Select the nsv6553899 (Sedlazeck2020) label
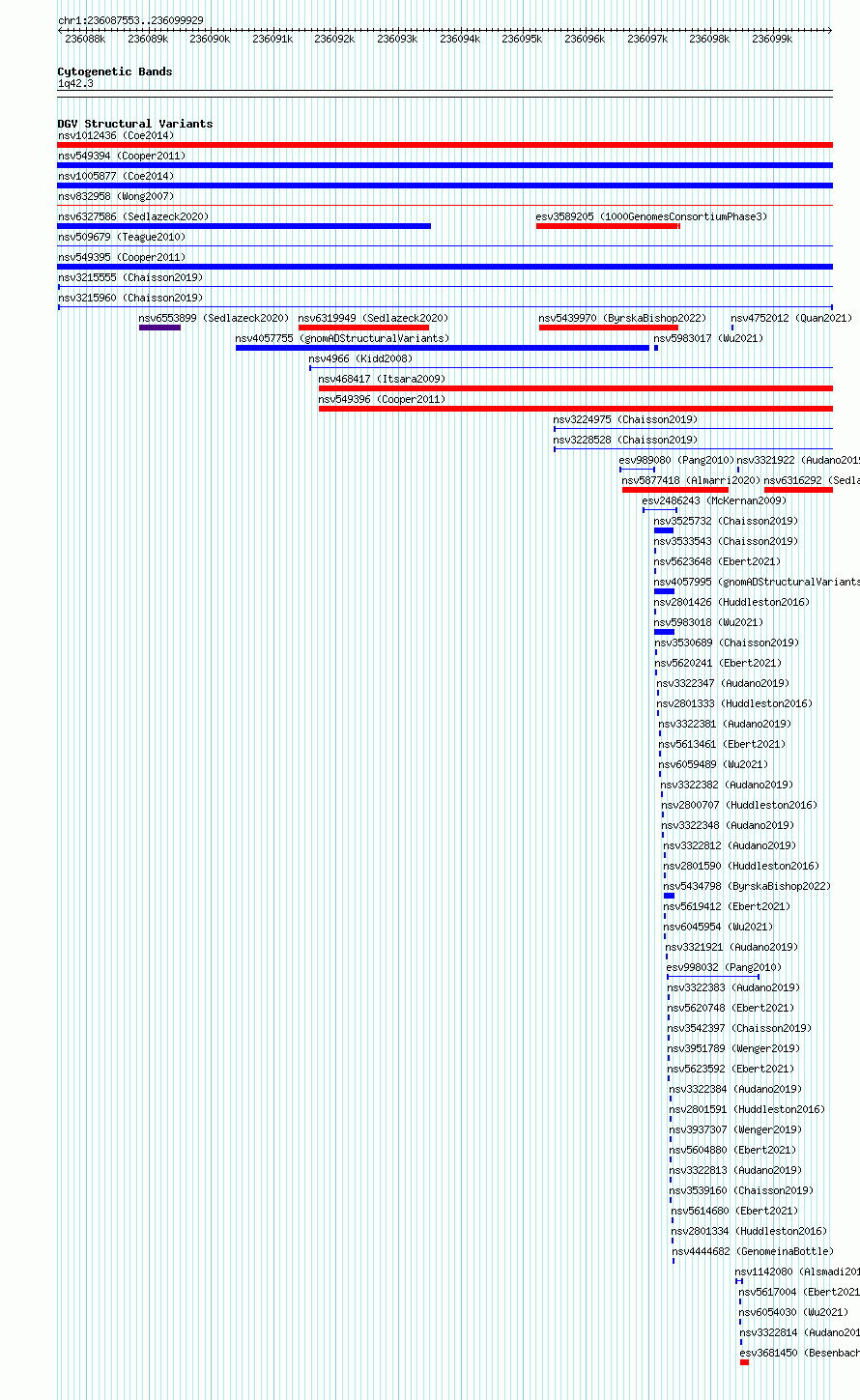The width and height of the screenshot is (860, 1400). coord(215,318)
